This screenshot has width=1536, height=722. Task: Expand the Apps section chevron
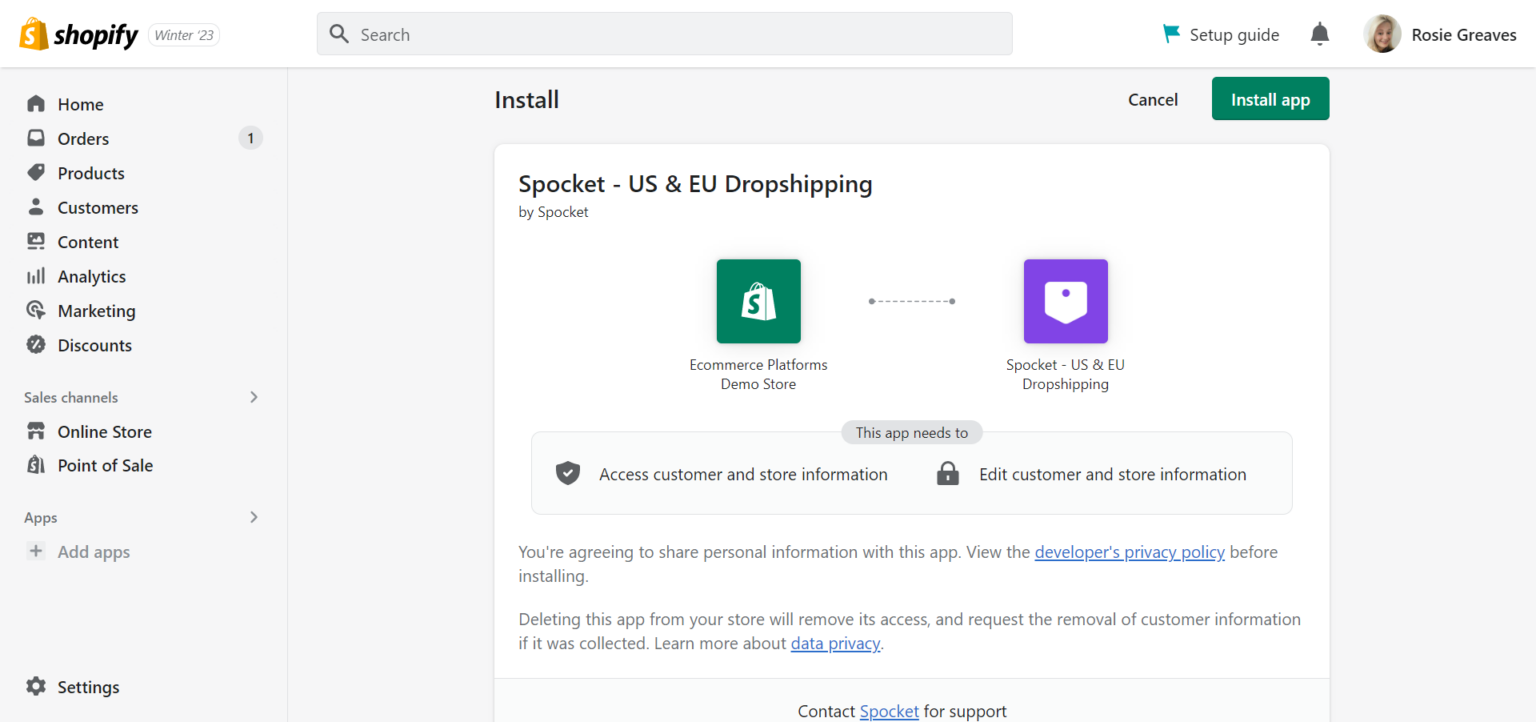(254, 517)
